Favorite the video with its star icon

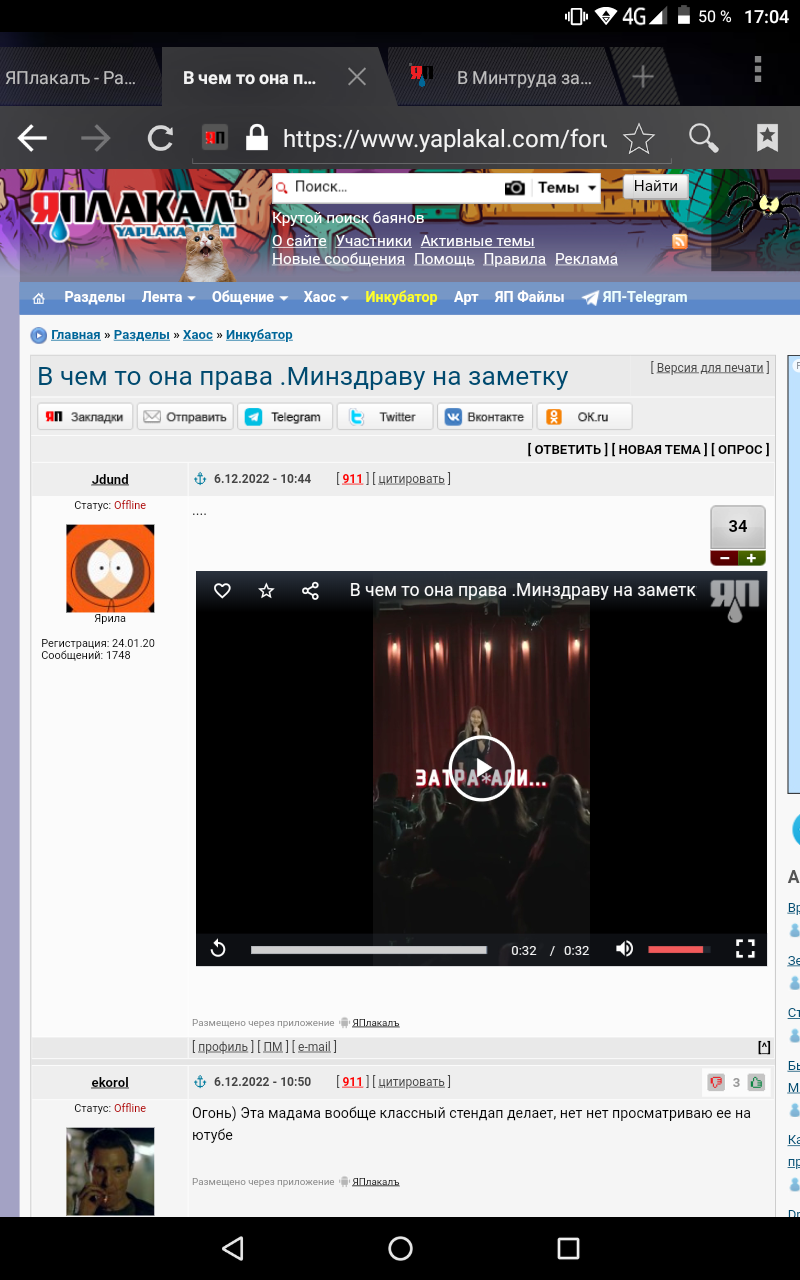click(x=266, y=591)
